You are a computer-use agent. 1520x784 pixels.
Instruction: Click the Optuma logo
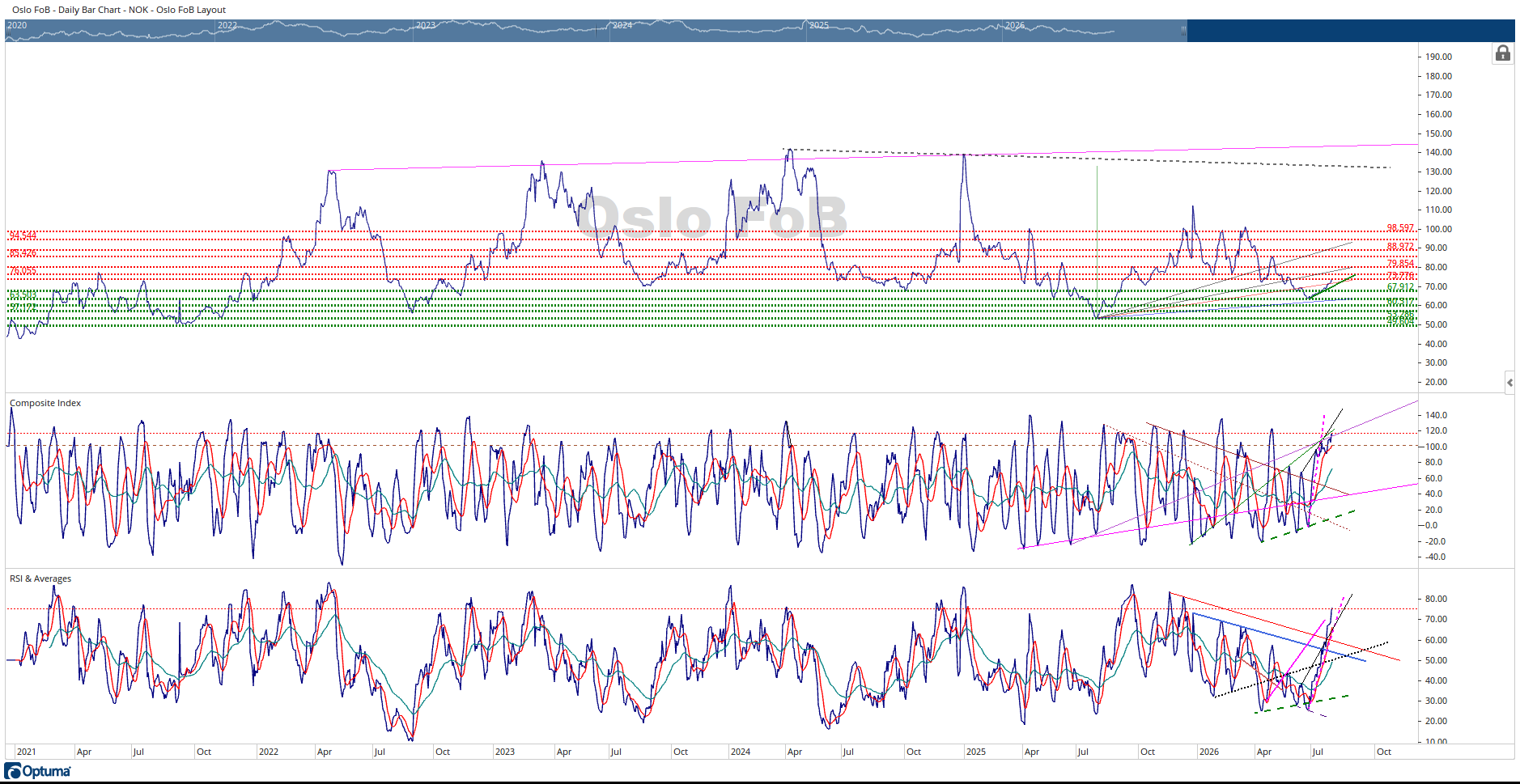pyautogui.click(x=38, y=771)
